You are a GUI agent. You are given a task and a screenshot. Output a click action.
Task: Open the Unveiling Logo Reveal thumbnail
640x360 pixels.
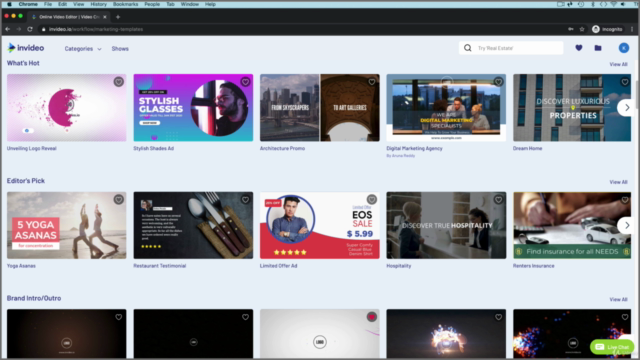pos(67,108)
